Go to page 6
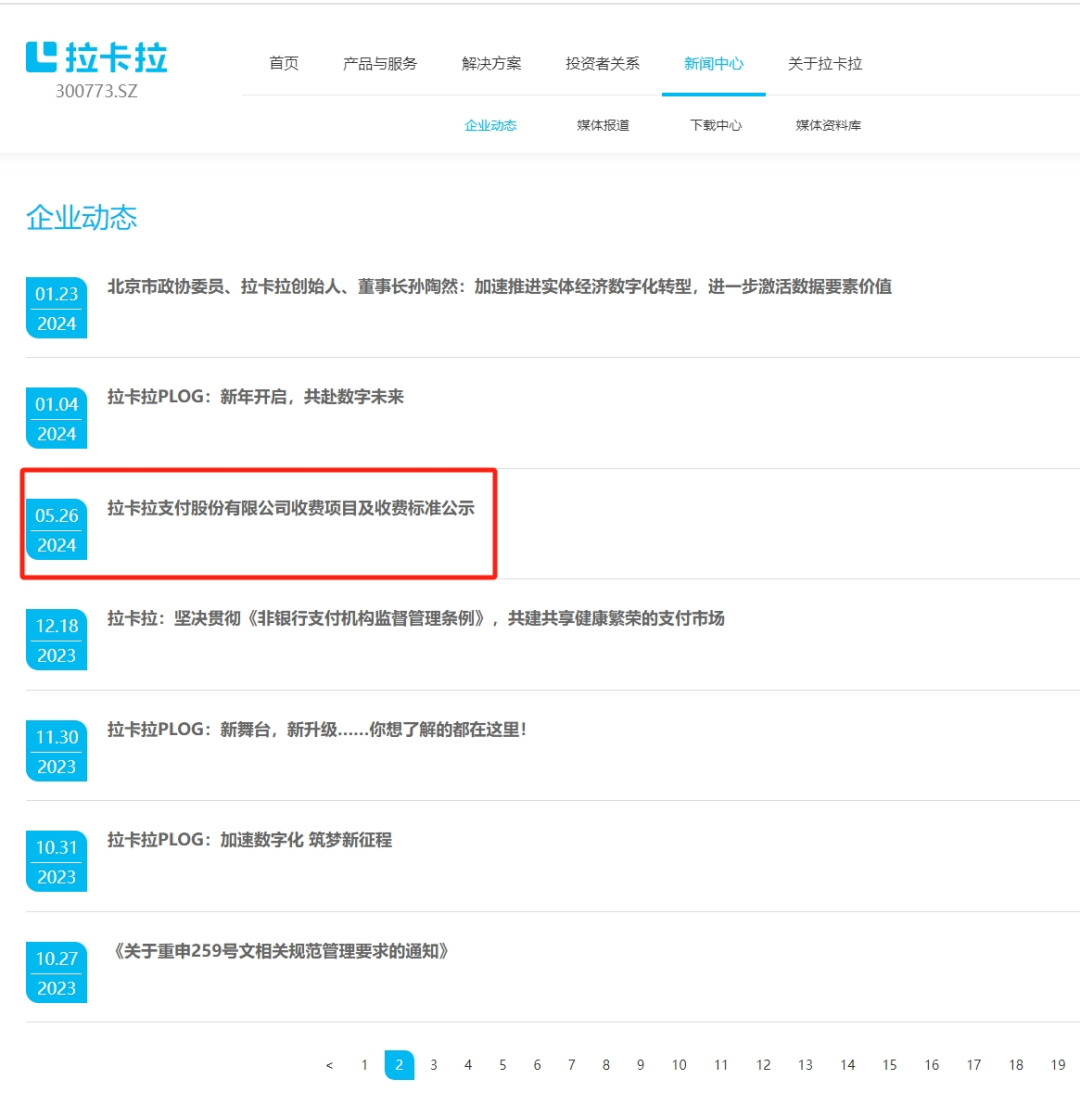 (x=537, y=1065)
